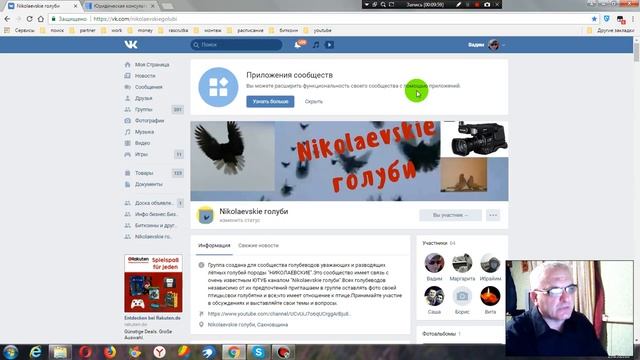This screenshot has height=360, width=640.
Task: Open member Вадим's avatar
Action: (434, 263)
